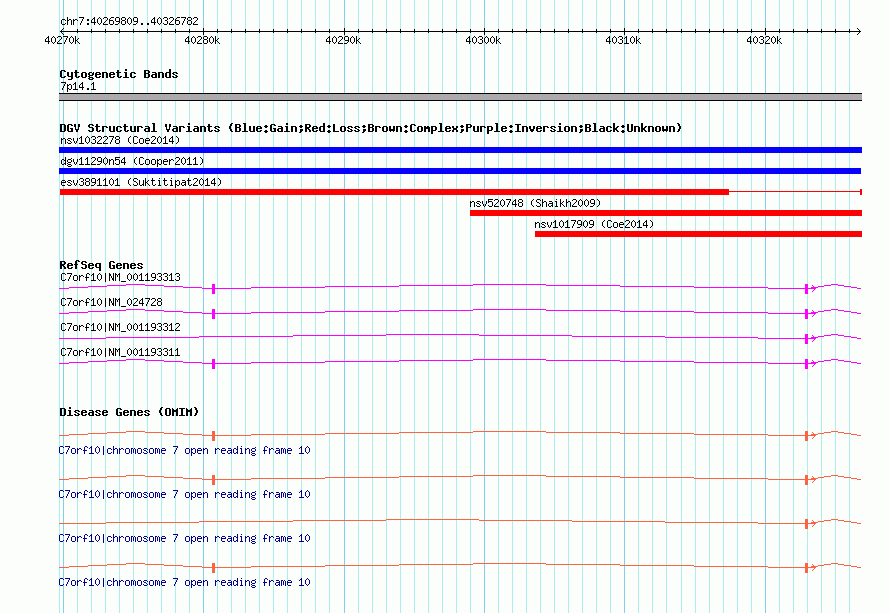The width and height of the screenshot is (890, 613).
Task: Click the blue nsv1032278 gain bar
Action: point(460,150)
